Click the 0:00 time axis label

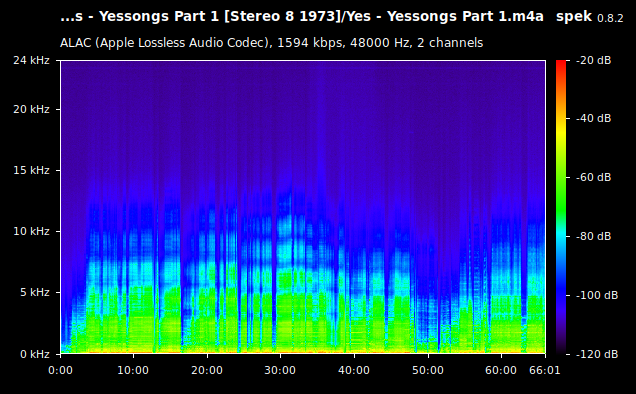click(x=60, y=370)
